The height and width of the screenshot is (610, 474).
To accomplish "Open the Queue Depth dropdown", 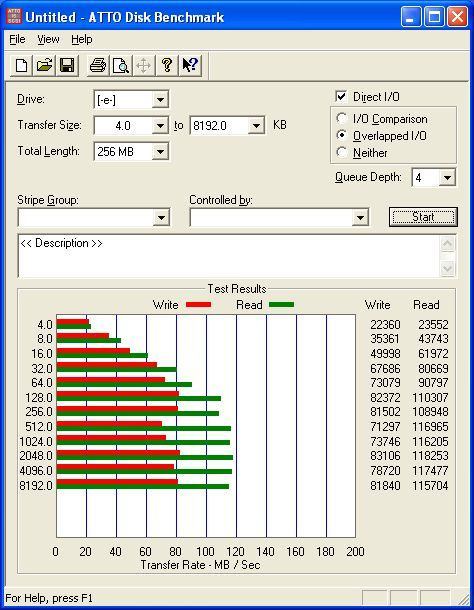I will pos(447,178).
